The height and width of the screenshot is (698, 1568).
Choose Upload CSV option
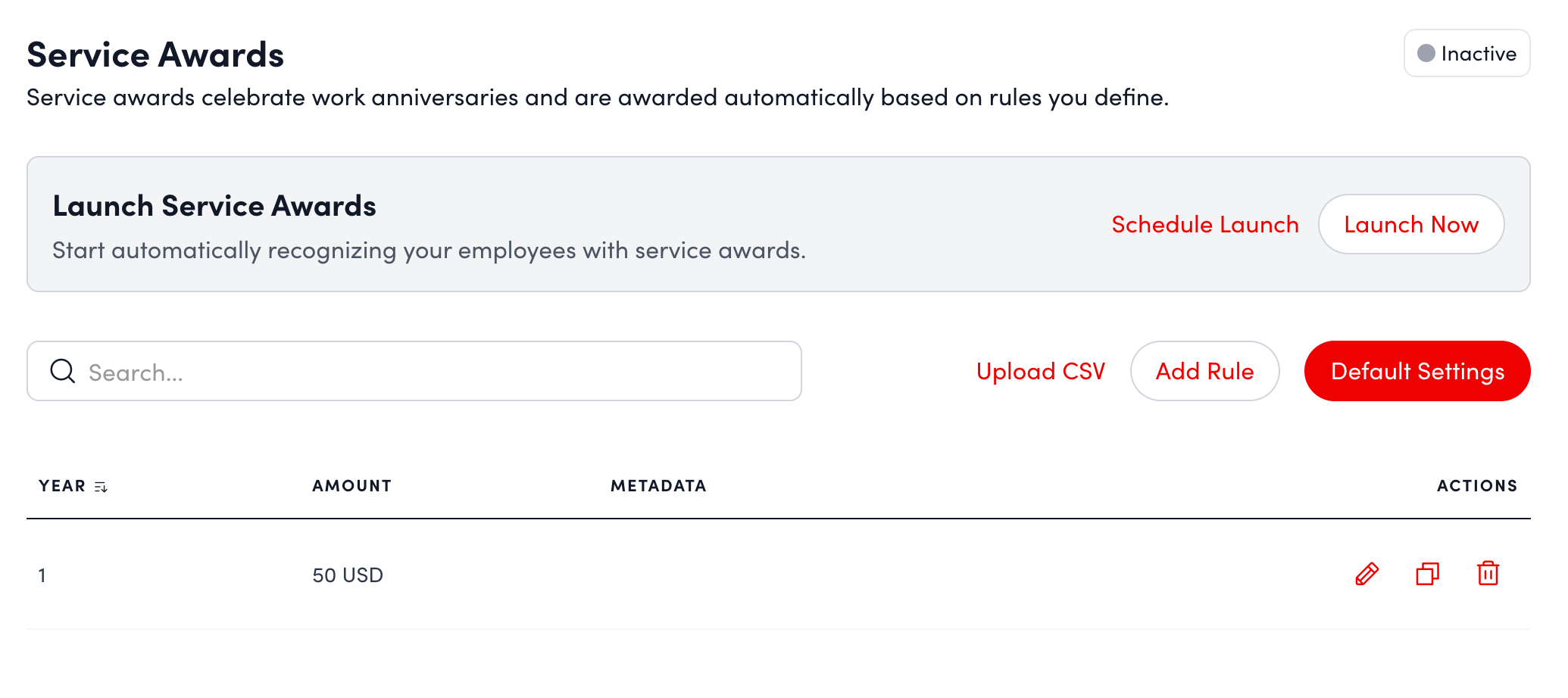pos(1040,372)
